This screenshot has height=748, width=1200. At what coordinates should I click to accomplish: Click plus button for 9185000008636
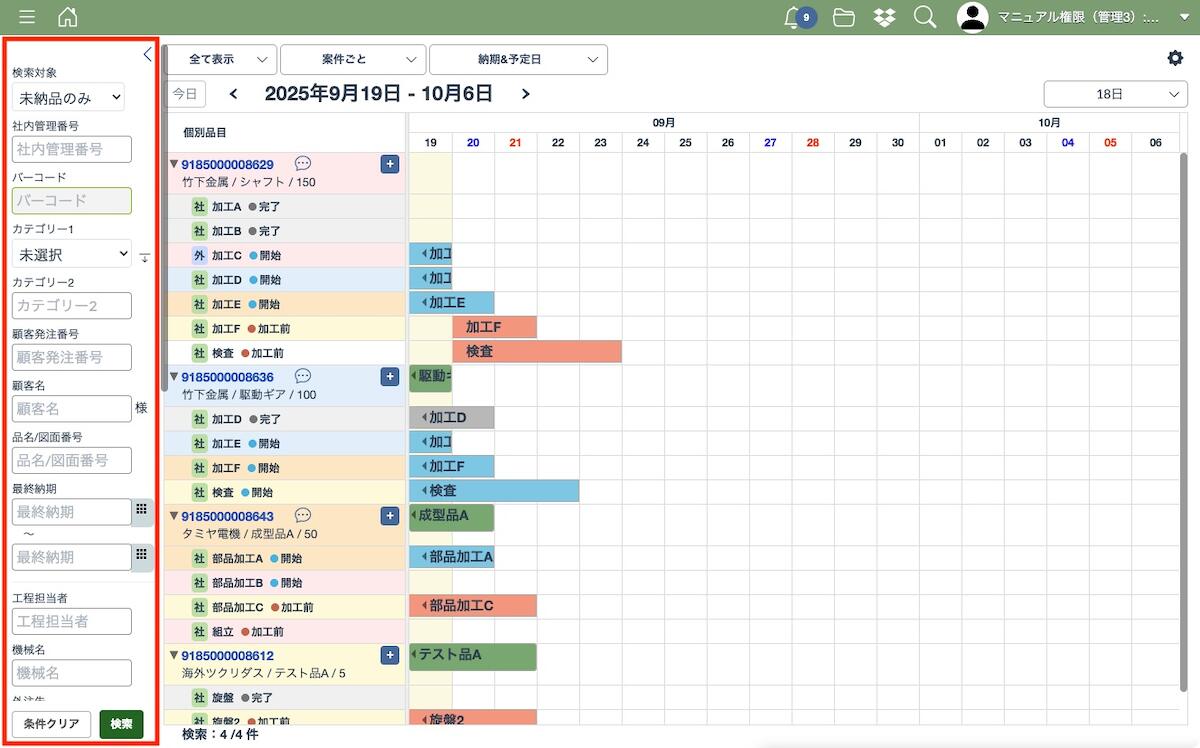(x=390, y=377)
